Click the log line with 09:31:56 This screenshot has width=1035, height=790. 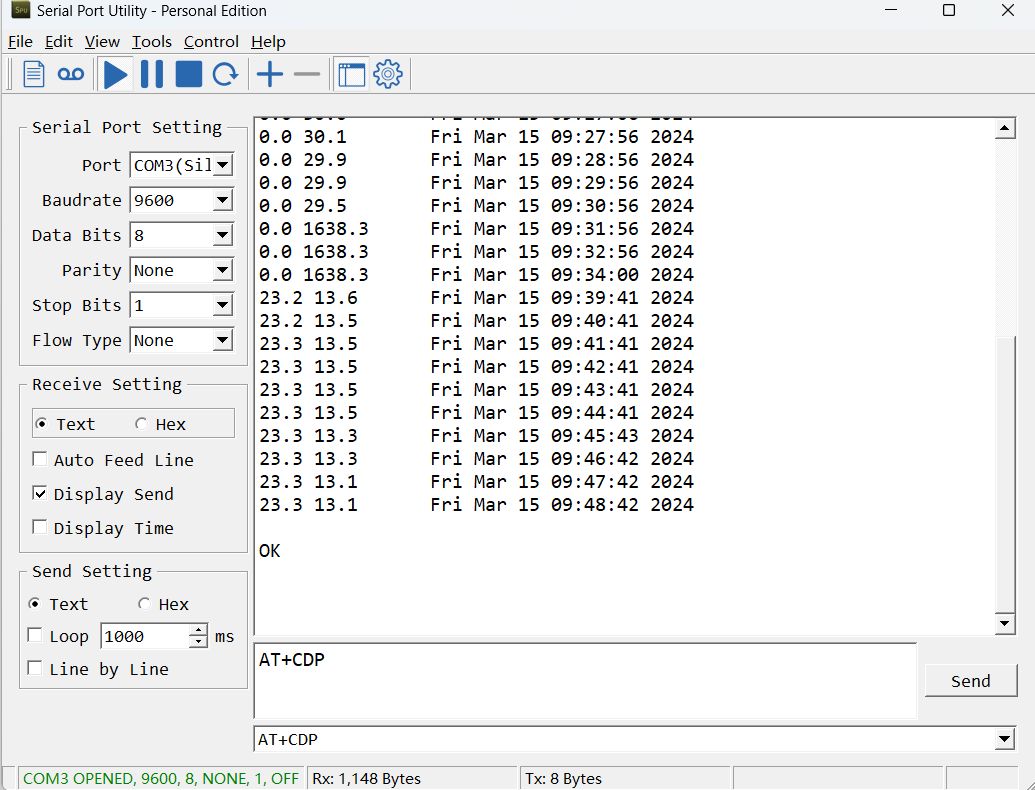pyautogui.click(x=476, y=228)
